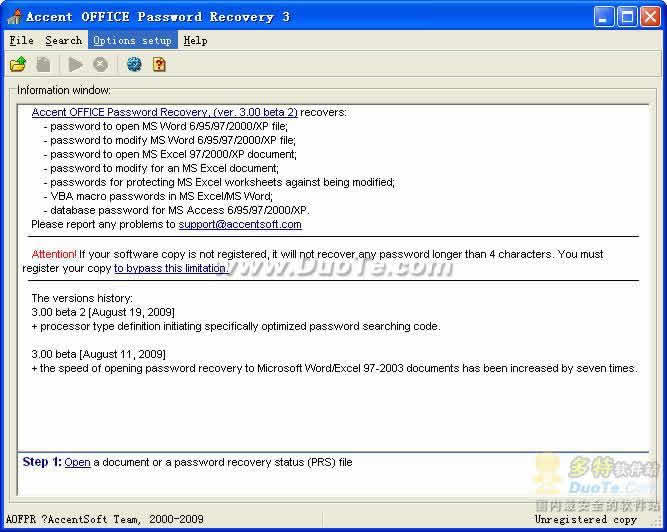This screenshot has width=667, height=532.
Task: Click the processor type definition changelog line
Action: [236, 326]
